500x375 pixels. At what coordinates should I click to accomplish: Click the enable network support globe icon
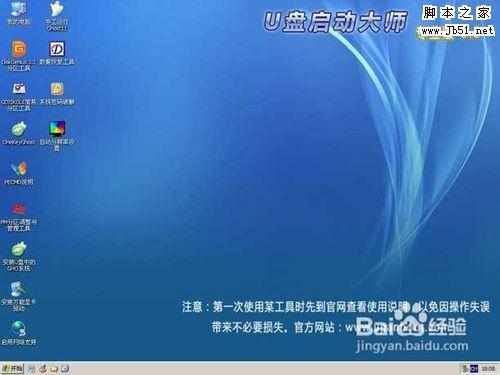(19, 333)
